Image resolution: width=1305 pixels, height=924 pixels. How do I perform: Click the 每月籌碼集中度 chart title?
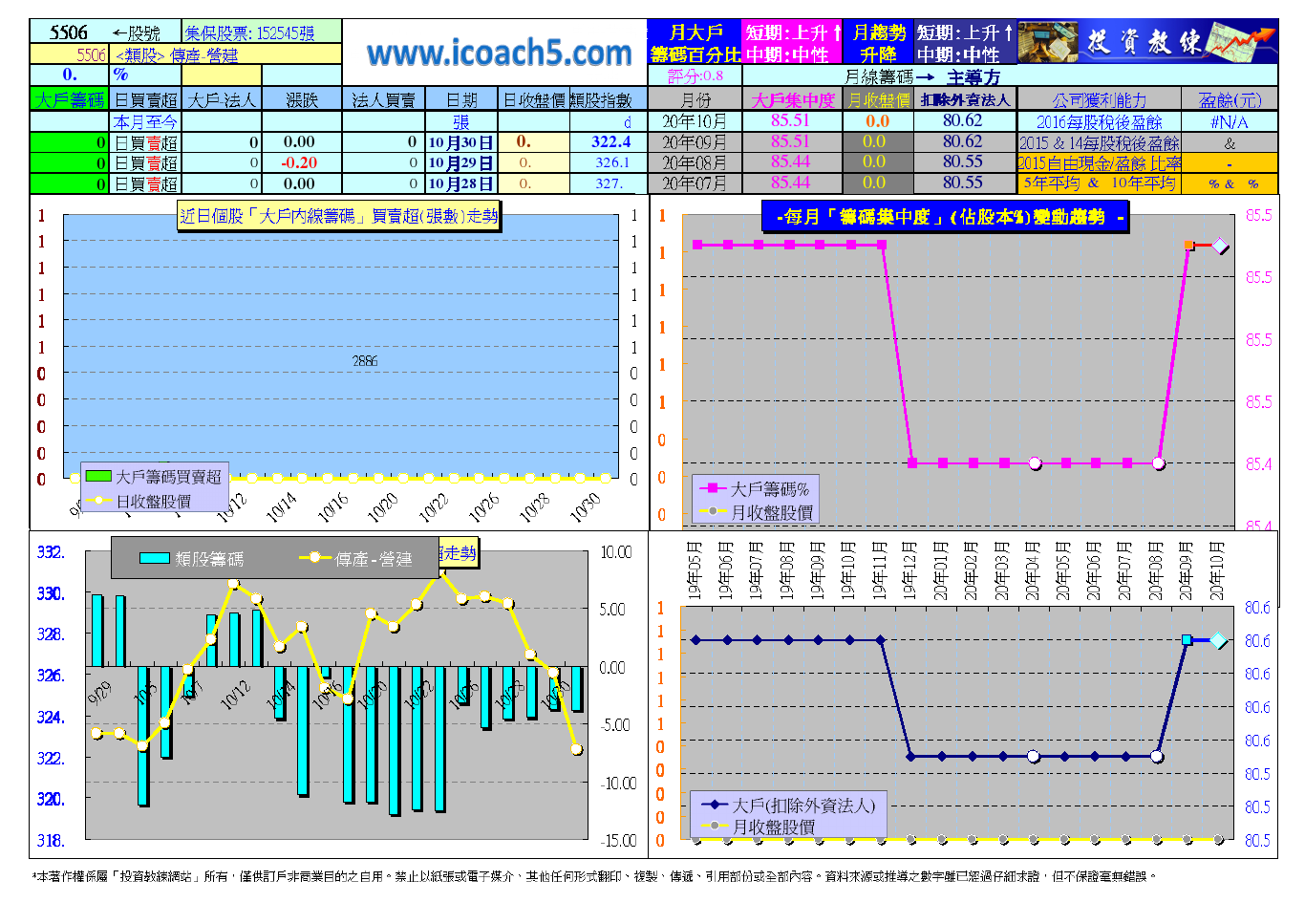(946, 217)
